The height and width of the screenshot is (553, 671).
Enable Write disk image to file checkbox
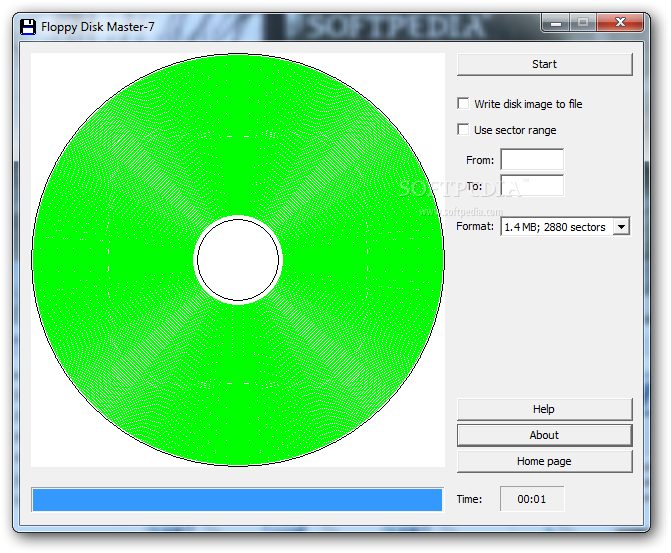(x=463, y=103)
